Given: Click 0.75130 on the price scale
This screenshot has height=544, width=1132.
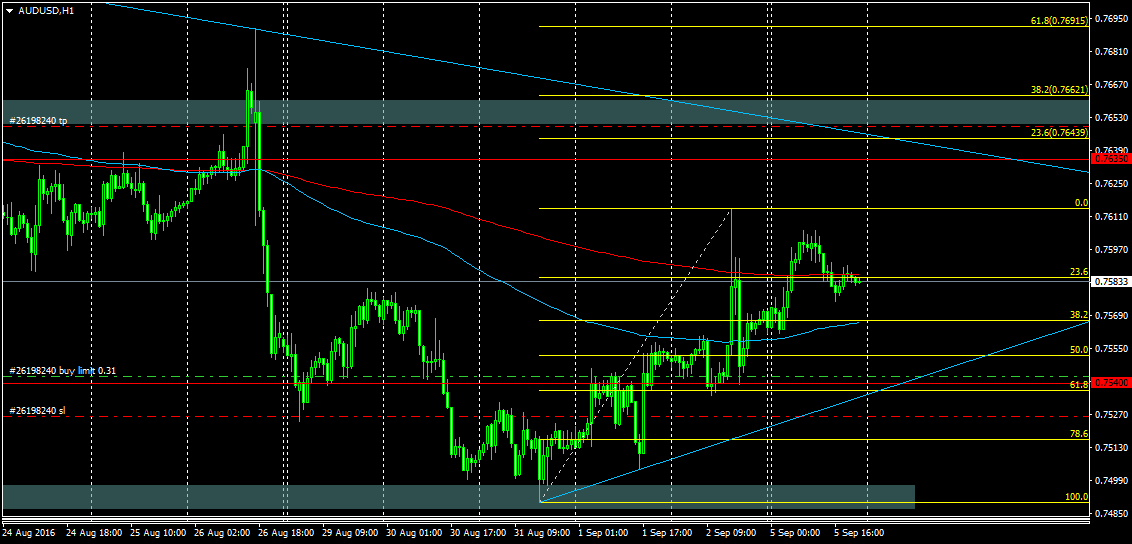Looking at the screenshot, I should click(x=1110, y=448).
